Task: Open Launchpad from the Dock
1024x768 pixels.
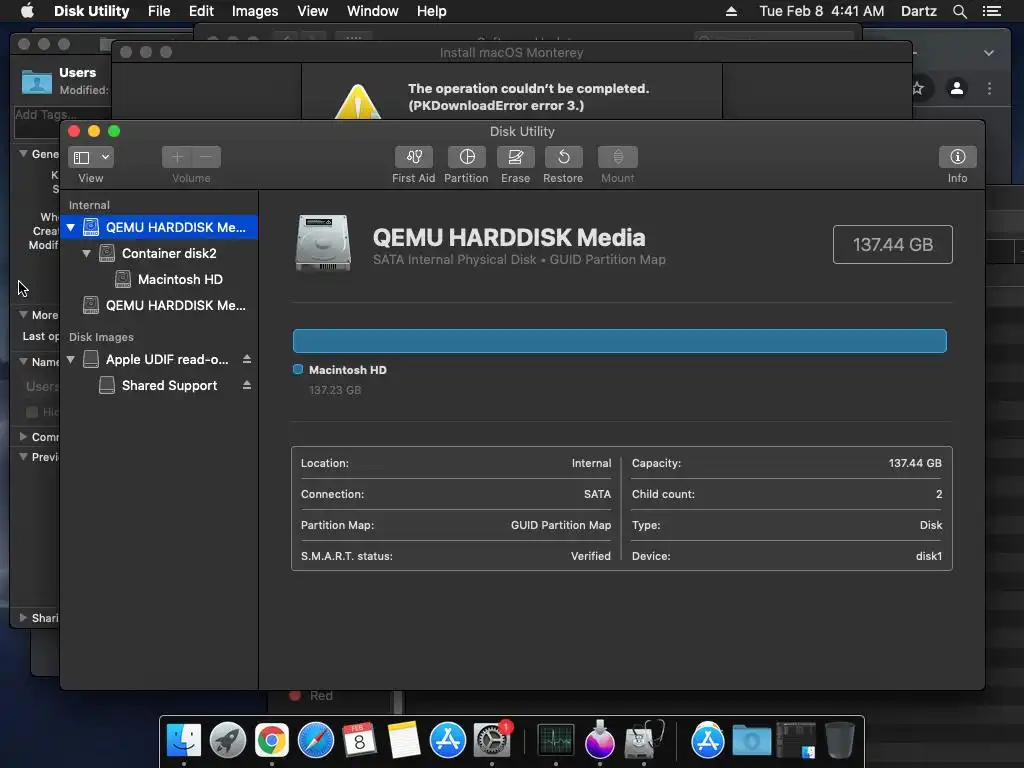Action: pyautogui.click(x=228, y=741)
